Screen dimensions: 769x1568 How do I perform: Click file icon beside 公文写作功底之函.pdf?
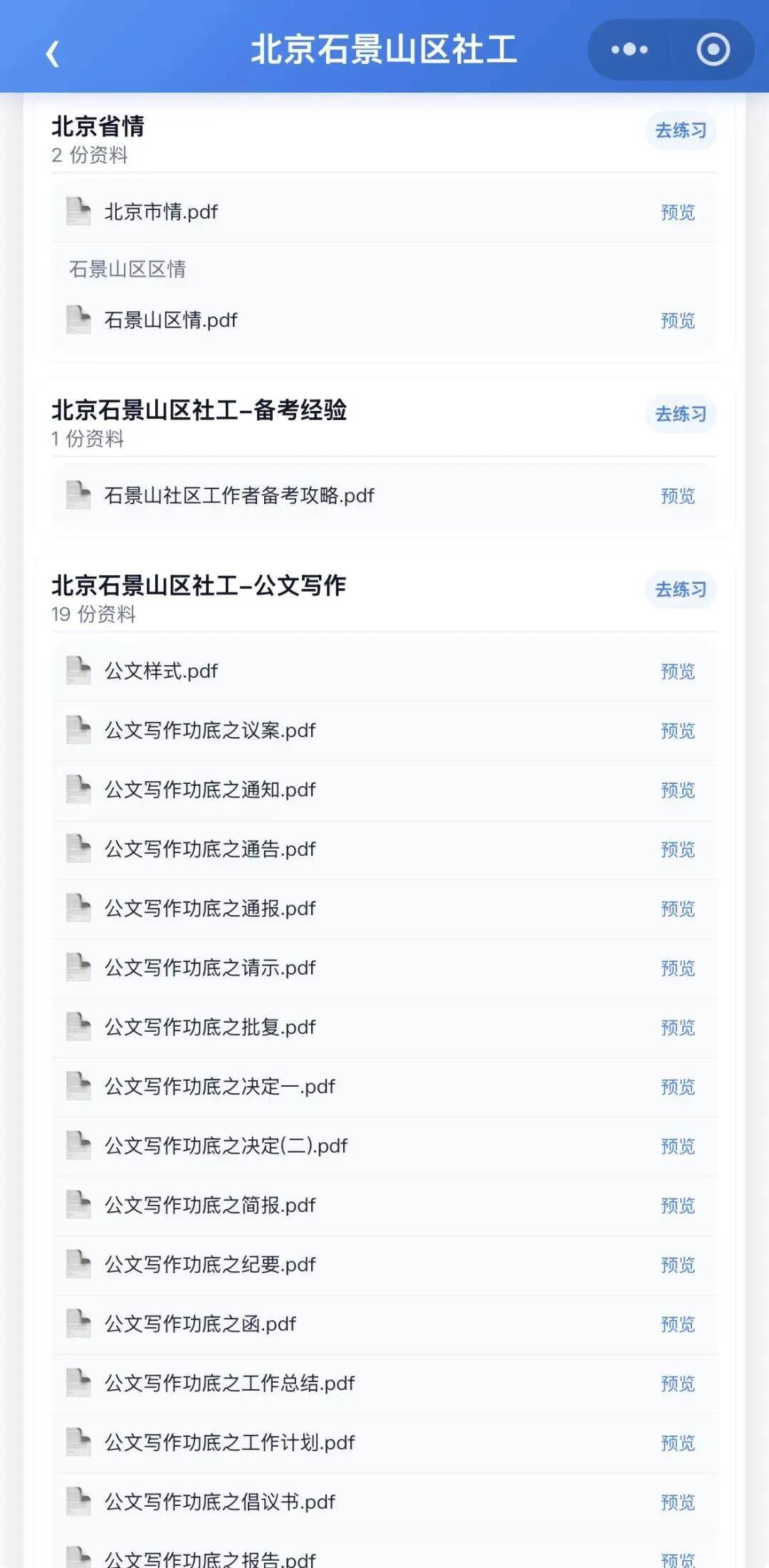[x=78, y=1324]
